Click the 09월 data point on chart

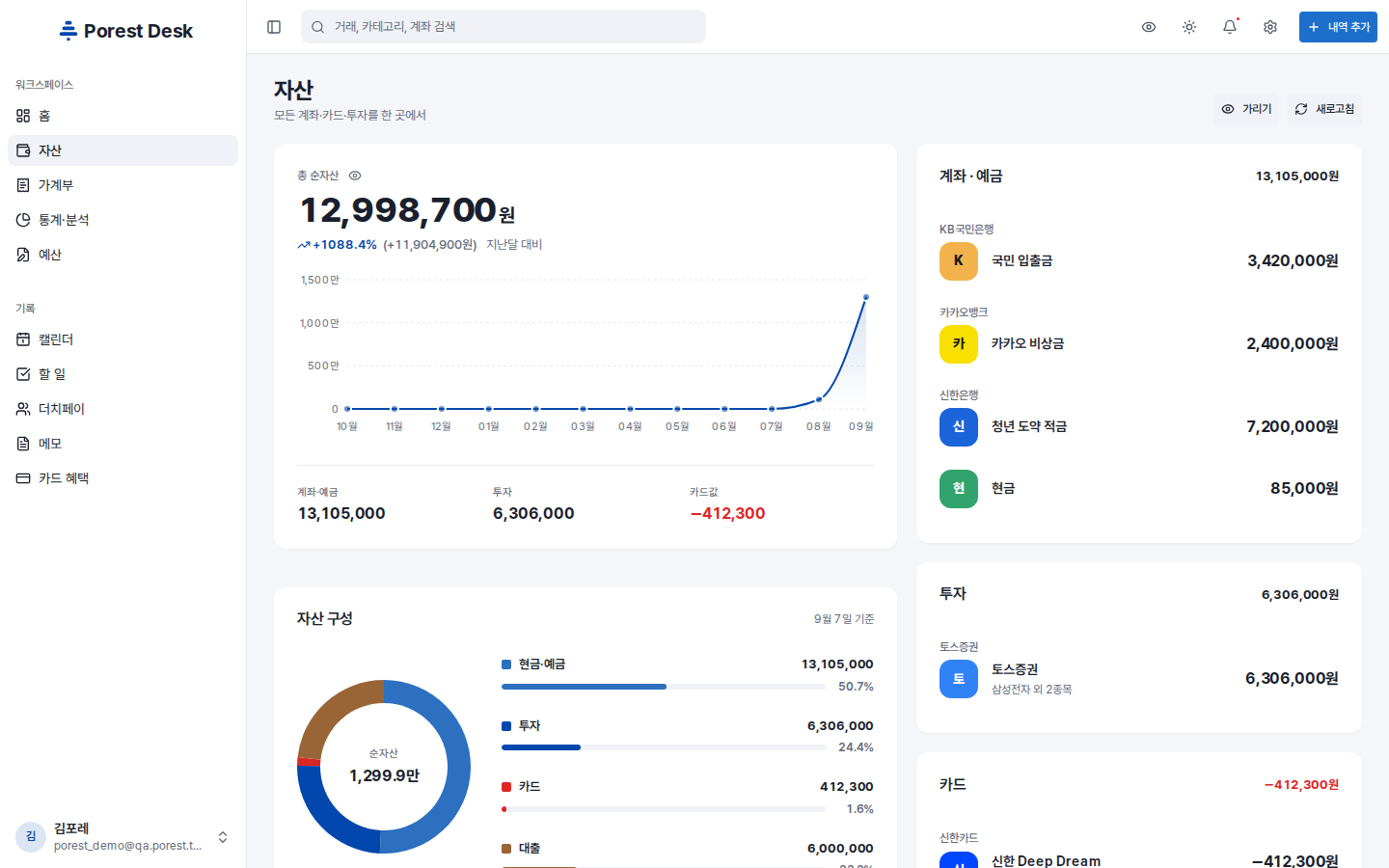tap(866, 297)
